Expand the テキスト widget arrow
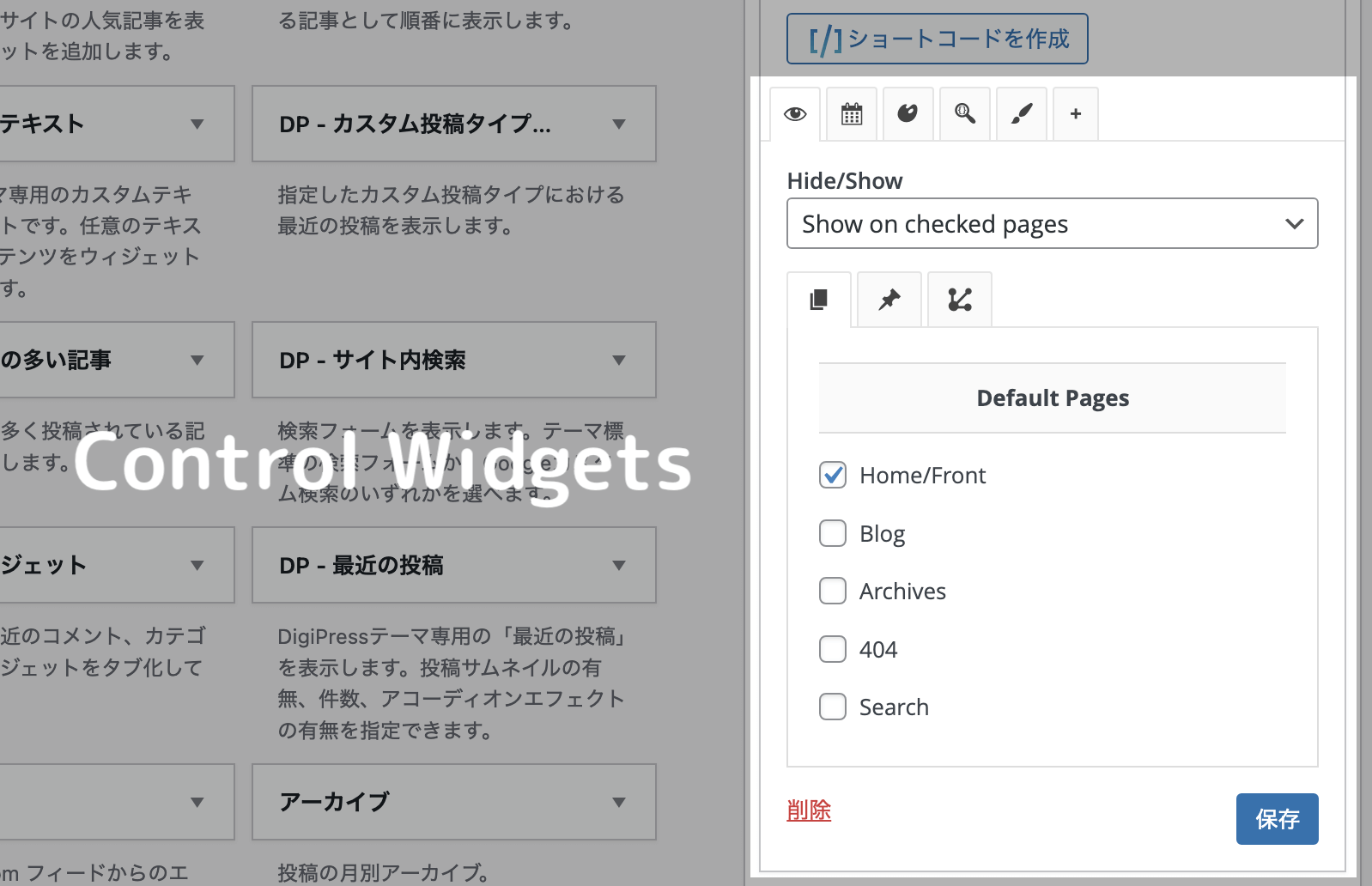1372x886 pixels. tap(197, 124)
